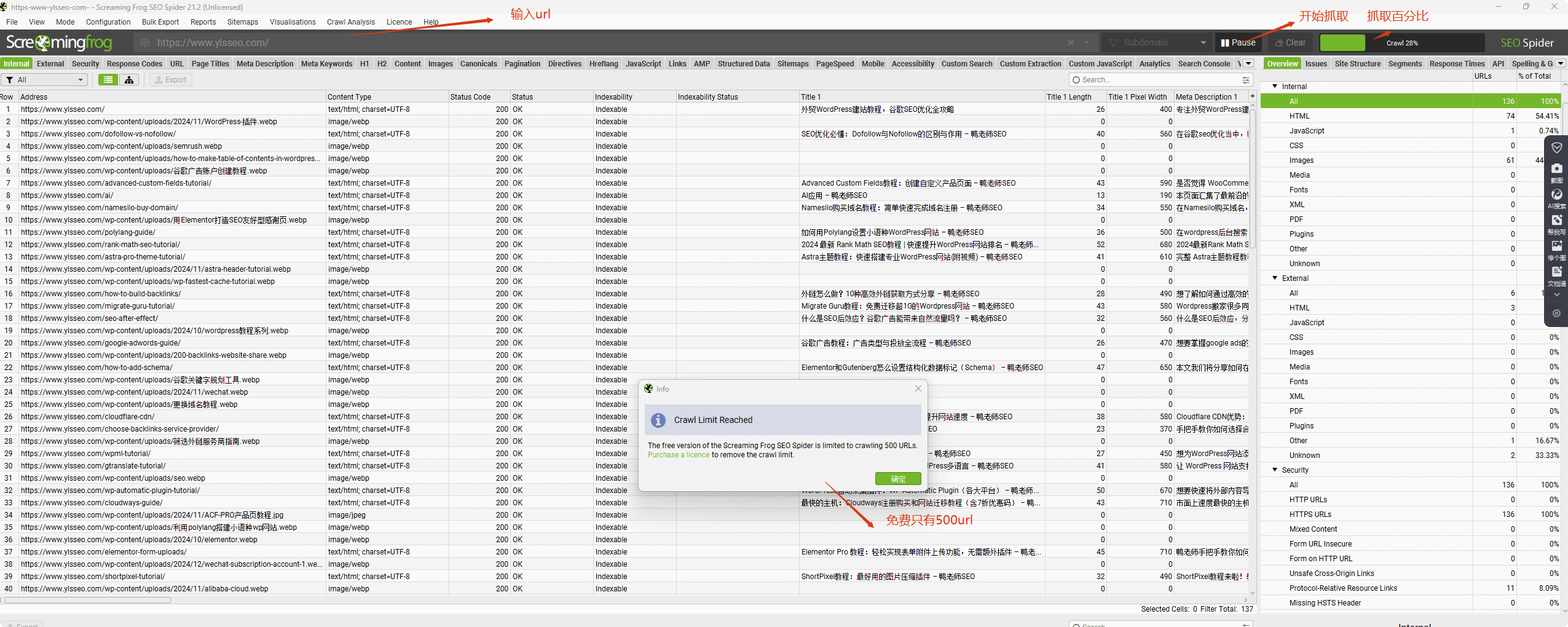1568x627 pixels.
Task: Select Internal Images row in Overview
Action: point(1412,160)
